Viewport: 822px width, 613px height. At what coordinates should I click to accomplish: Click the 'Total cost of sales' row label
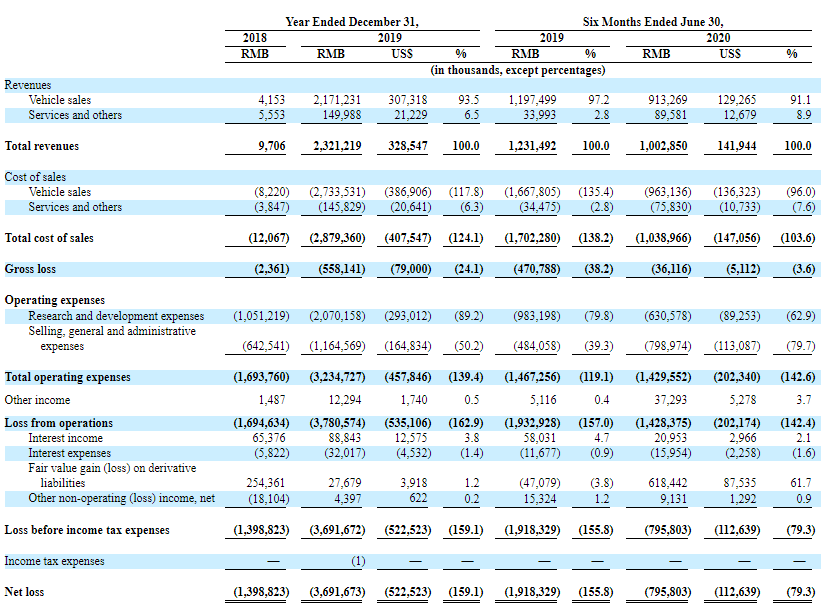pos(52,238)
